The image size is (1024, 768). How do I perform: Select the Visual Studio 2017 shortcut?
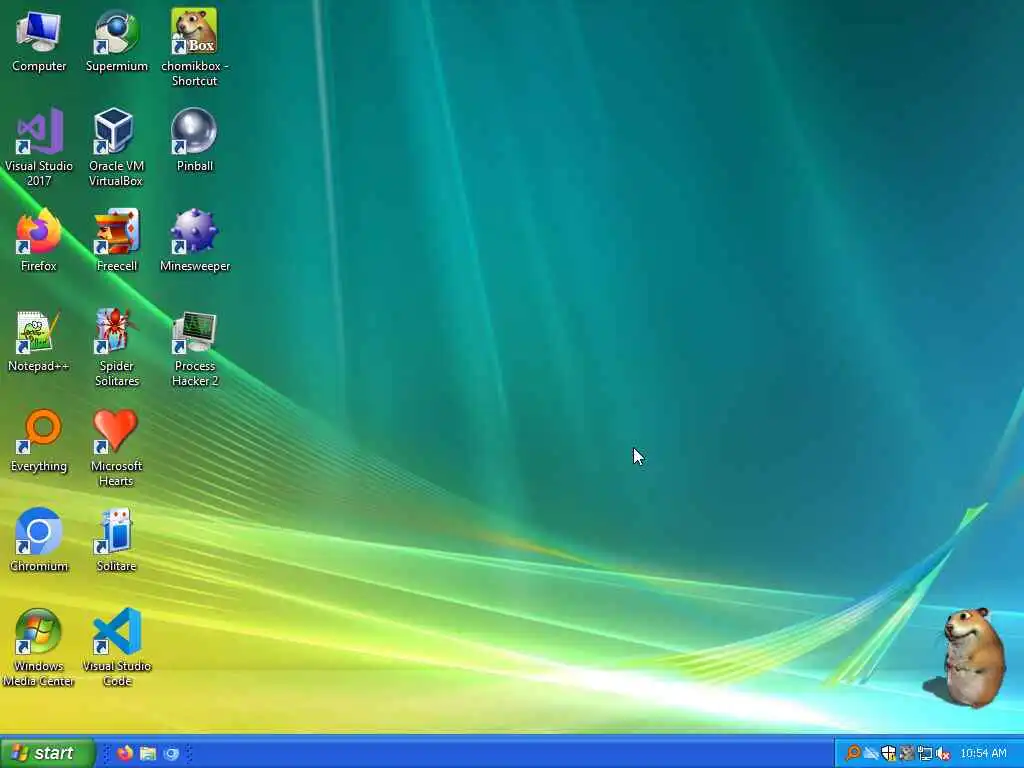(x=39, y=148)
